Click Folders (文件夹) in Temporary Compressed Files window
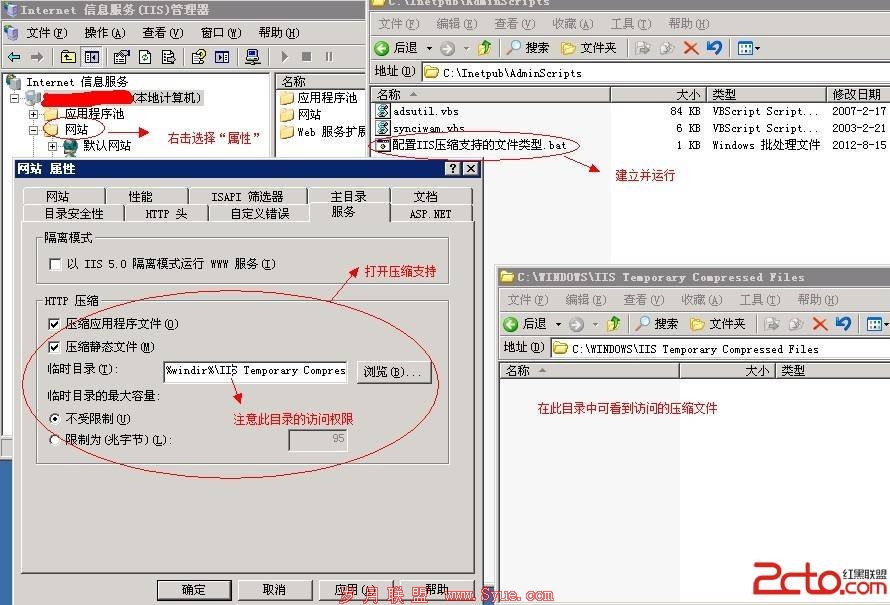The width and height of the screenshot is (890, 605). [718, 324]
